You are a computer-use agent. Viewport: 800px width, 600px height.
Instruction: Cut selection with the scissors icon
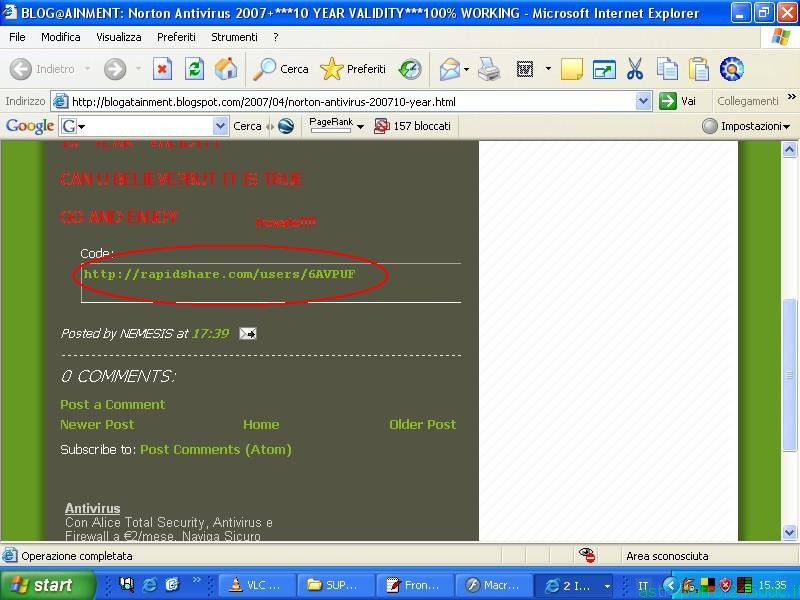point(635,69)
